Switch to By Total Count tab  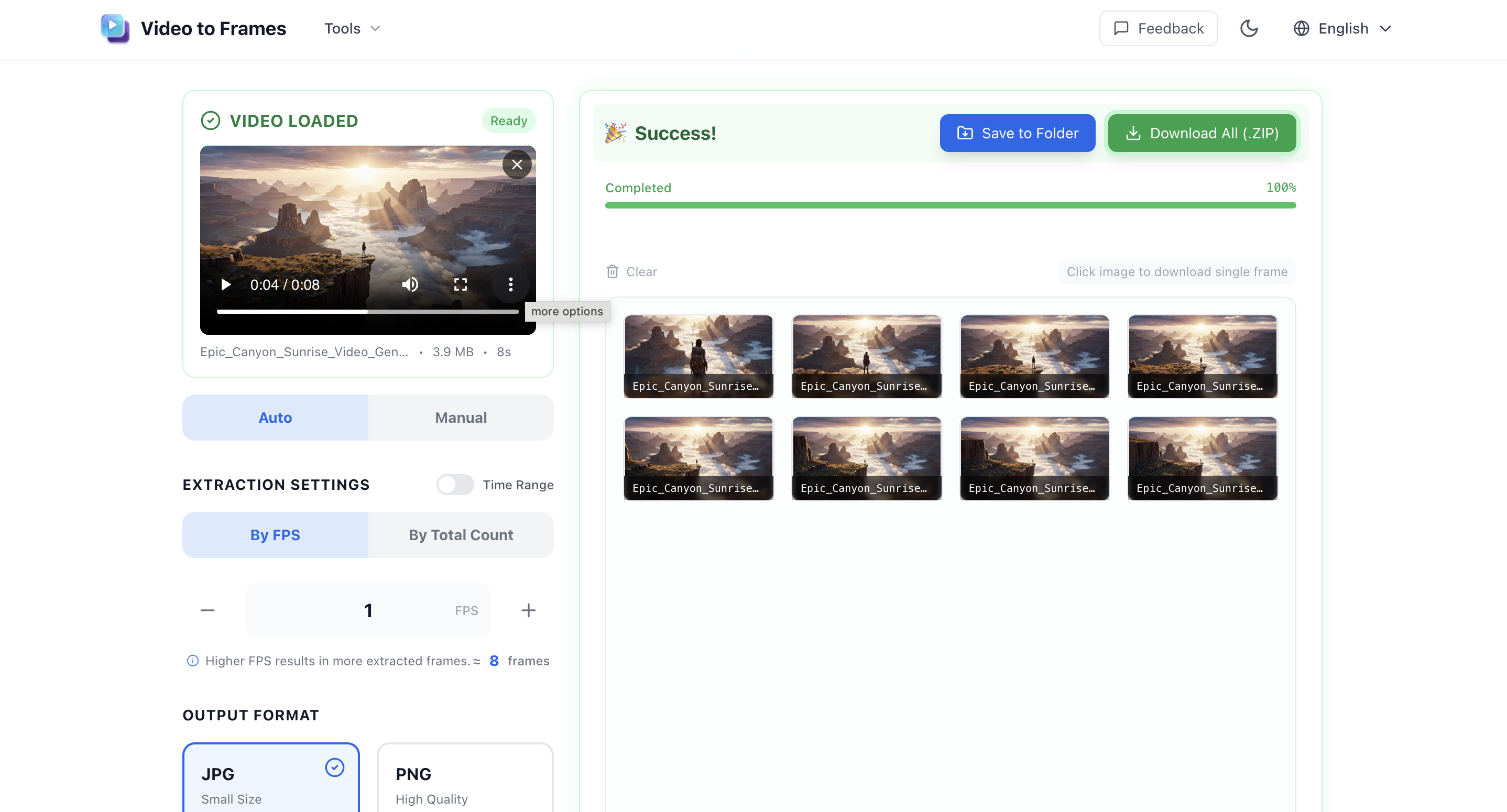tap(461, 535)
